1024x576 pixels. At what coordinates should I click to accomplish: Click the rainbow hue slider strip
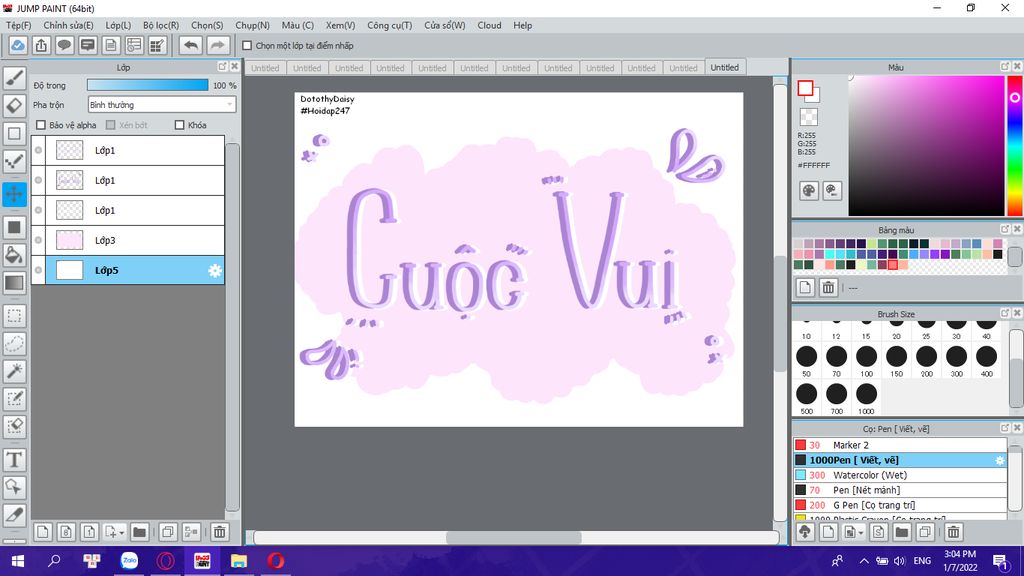point(1015,145)
